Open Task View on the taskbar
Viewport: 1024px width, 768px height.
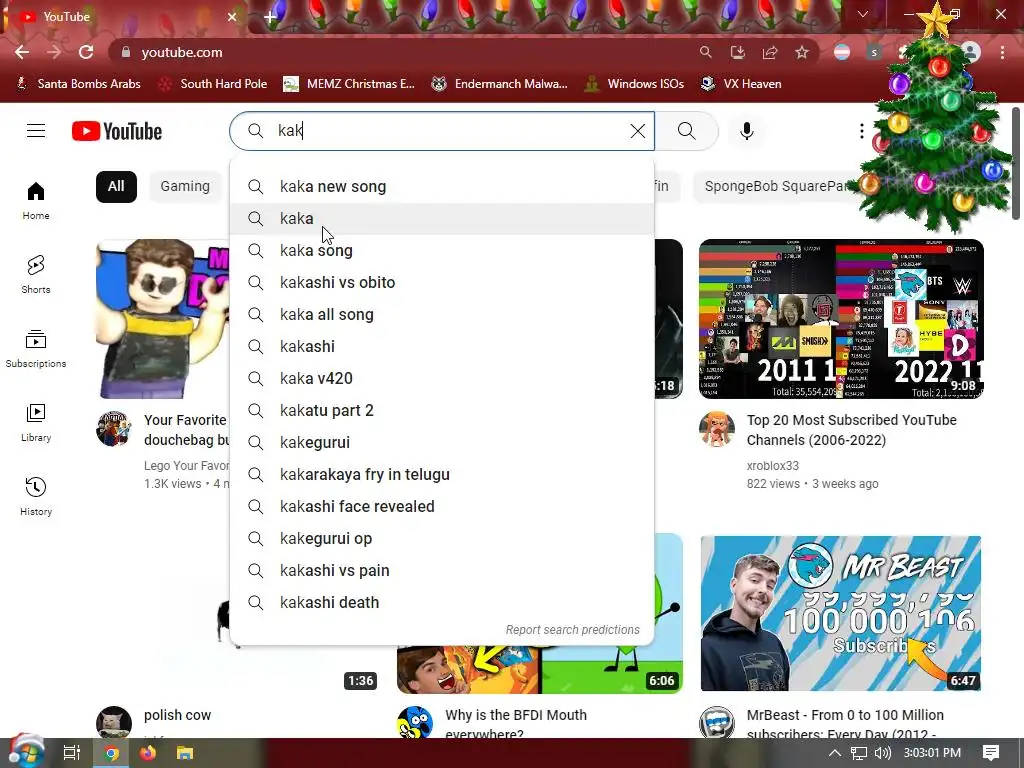pyautogui.click(x=72, y=754)
